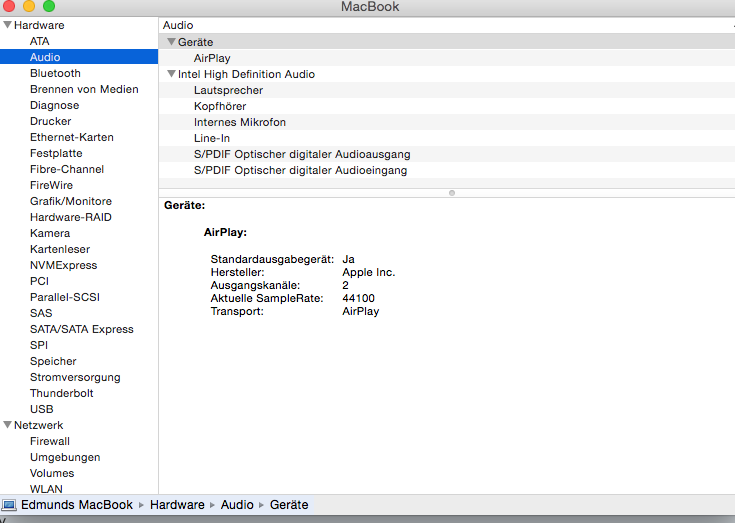
Task: Select S/PDIF Optischer digitaler Audioeingang
Action: pos(447,170)
